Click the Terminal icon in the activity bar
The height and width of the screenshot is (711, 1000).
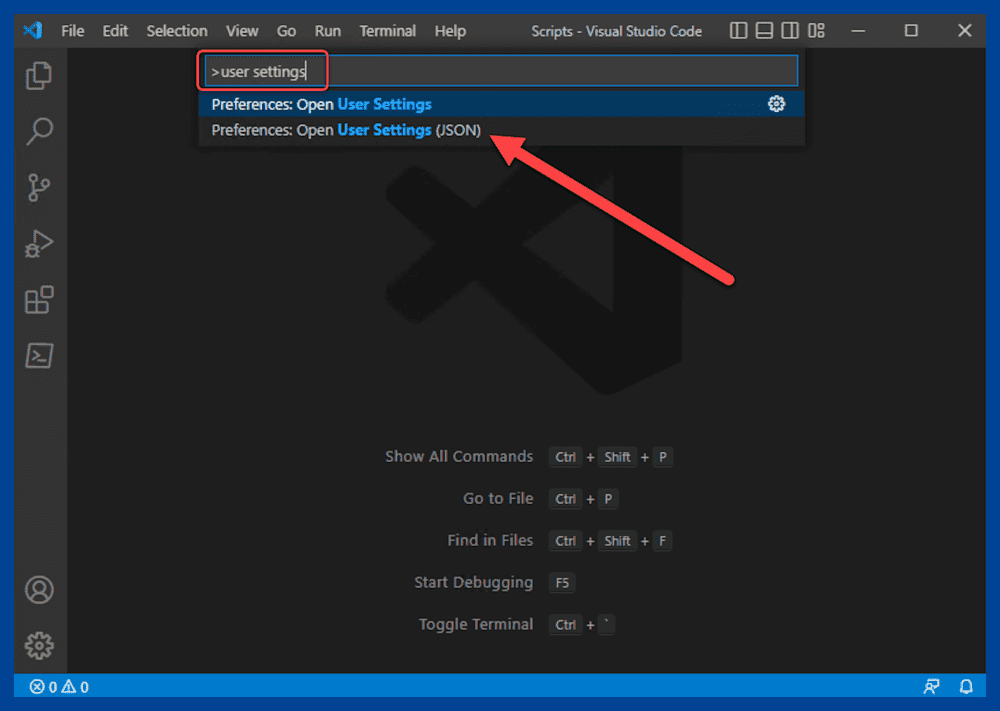(x=39, y=355)
